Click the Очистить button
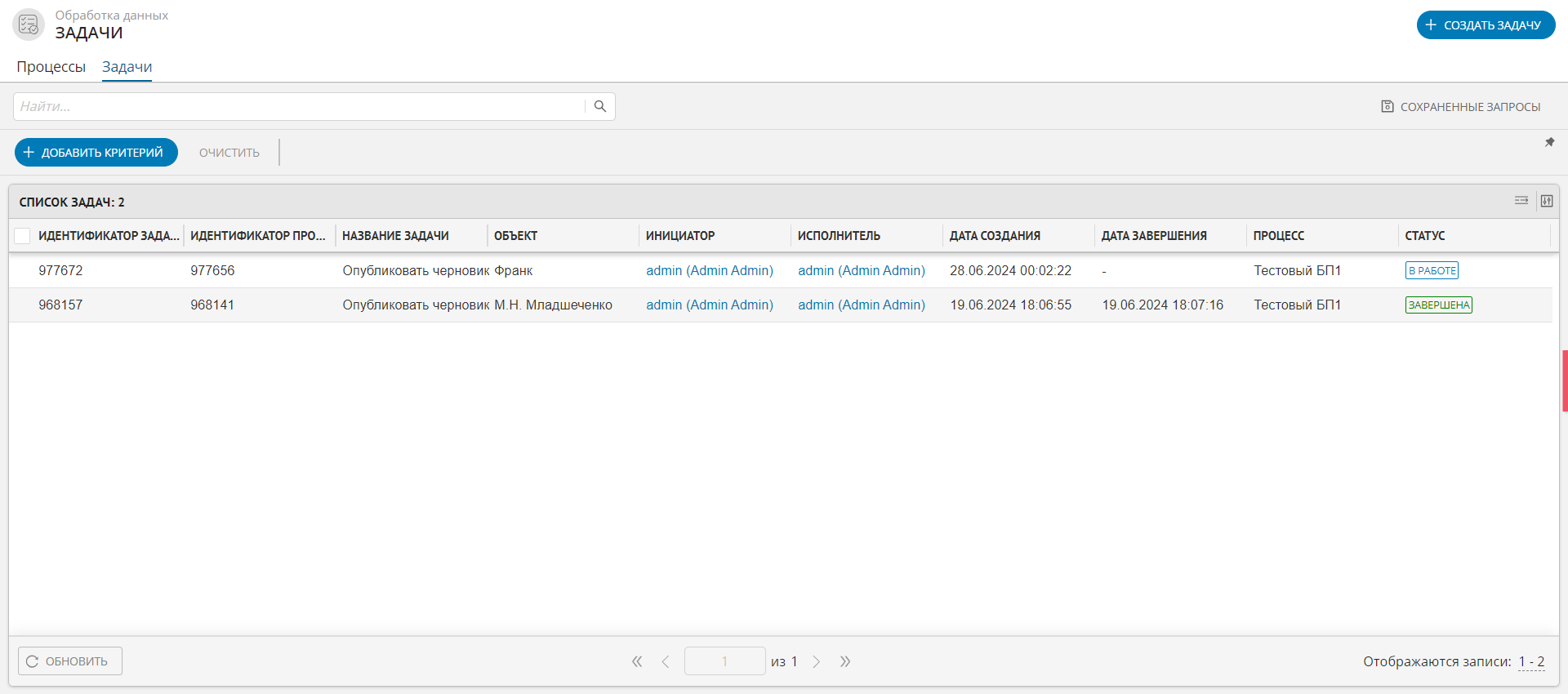Screen dimensions: 1568x694 229,153
